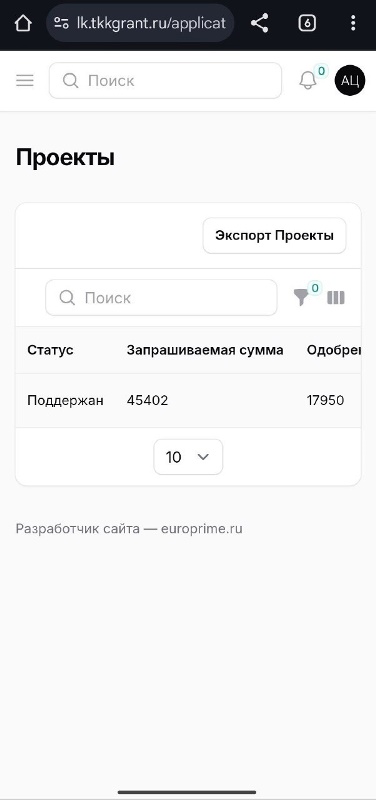Screen dimensions: 376x800
Task: Follow the europrime.ru developer link
Action: [x=202, y=529]
